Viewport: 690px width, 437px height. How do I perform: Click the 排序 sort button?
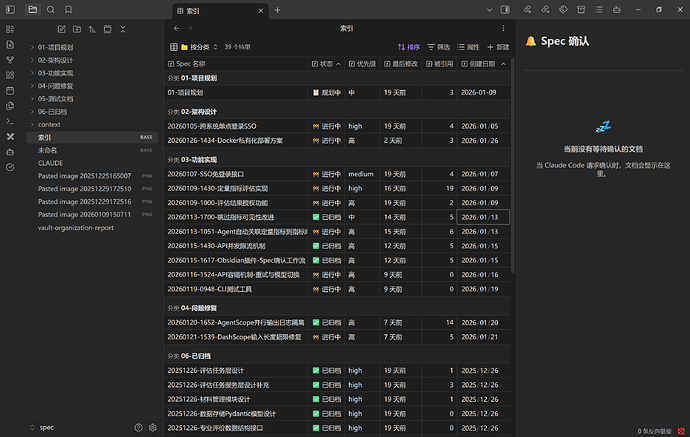pyautogui.click(x=409, y=47)
